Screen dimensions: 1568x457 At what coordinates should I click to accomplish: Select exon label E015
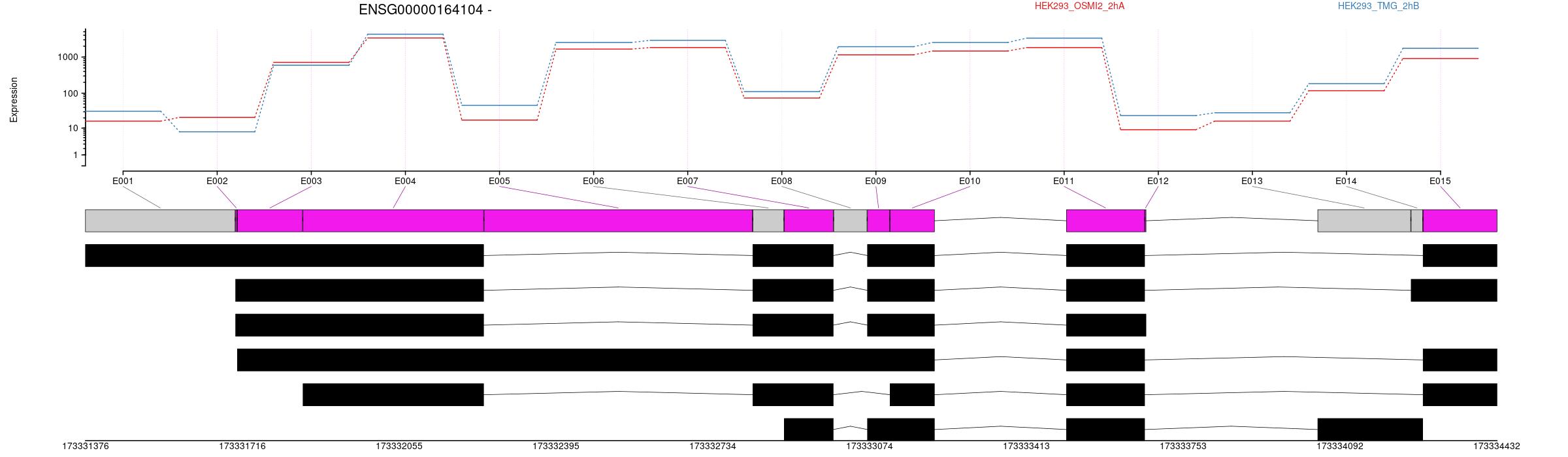1440,181
